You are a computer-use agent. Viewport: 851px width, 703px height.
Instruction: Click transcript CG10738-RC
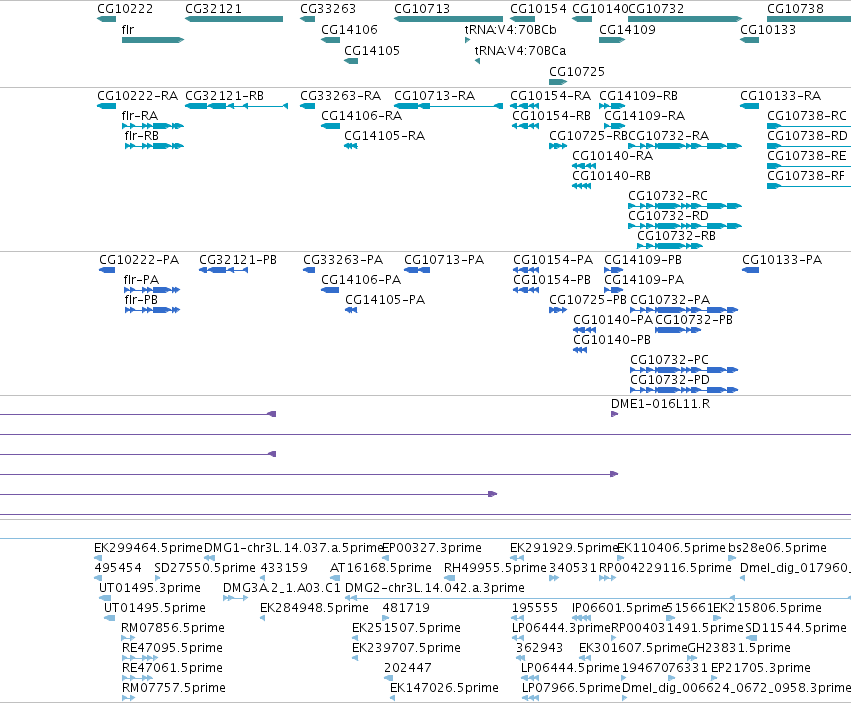tap(806, 116)
